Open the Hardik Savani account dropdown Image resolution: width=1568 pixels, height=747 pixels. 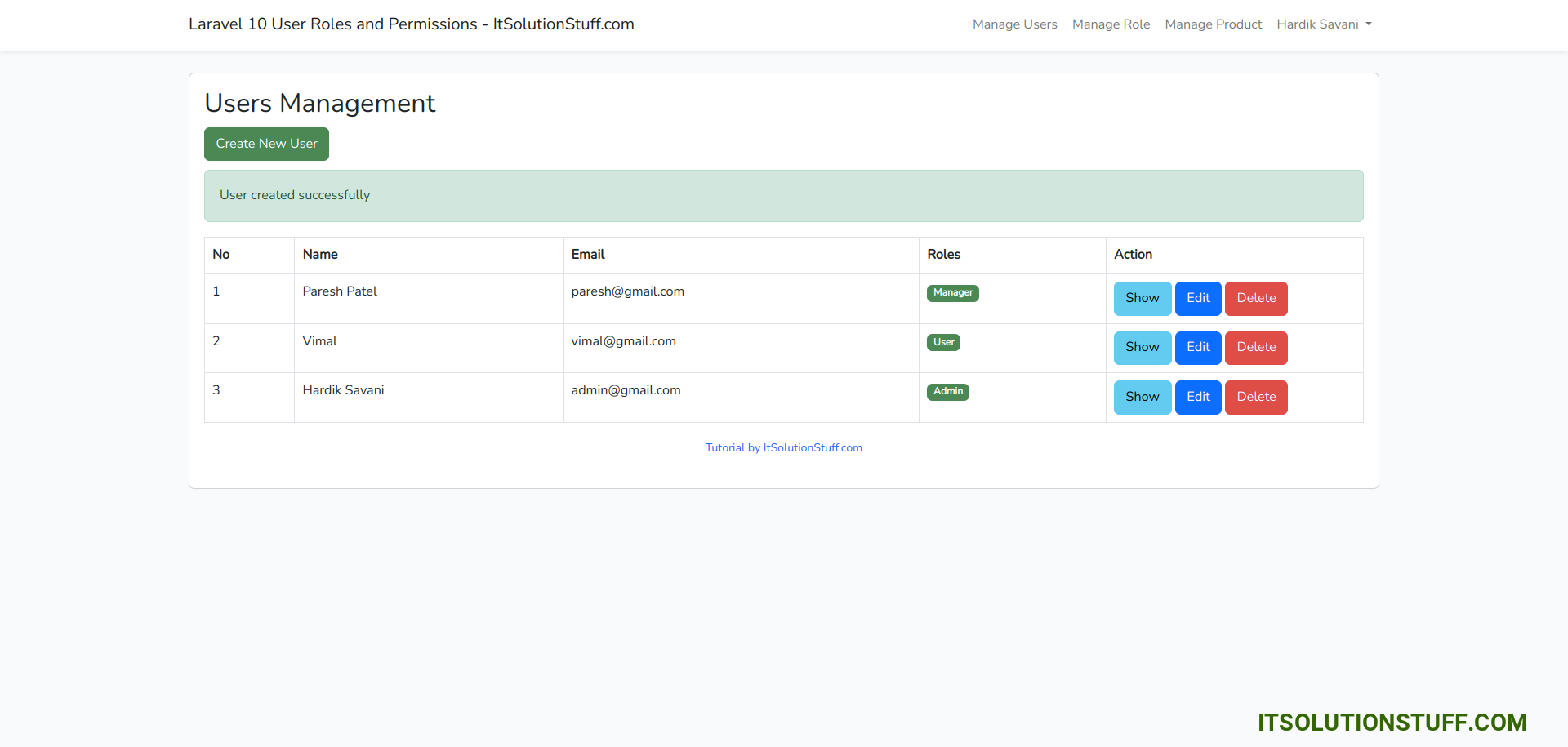coord(1316,24)
